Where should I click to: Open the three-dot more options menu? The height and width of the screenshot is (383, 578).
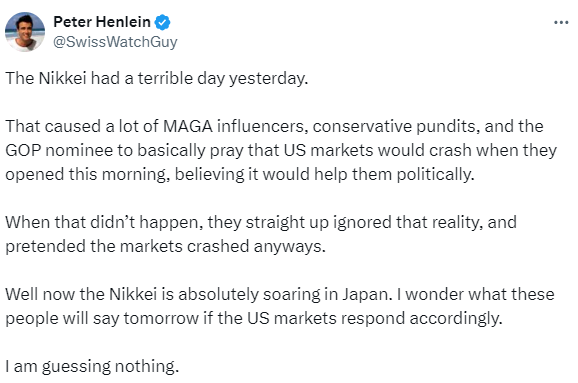(561, 22)
